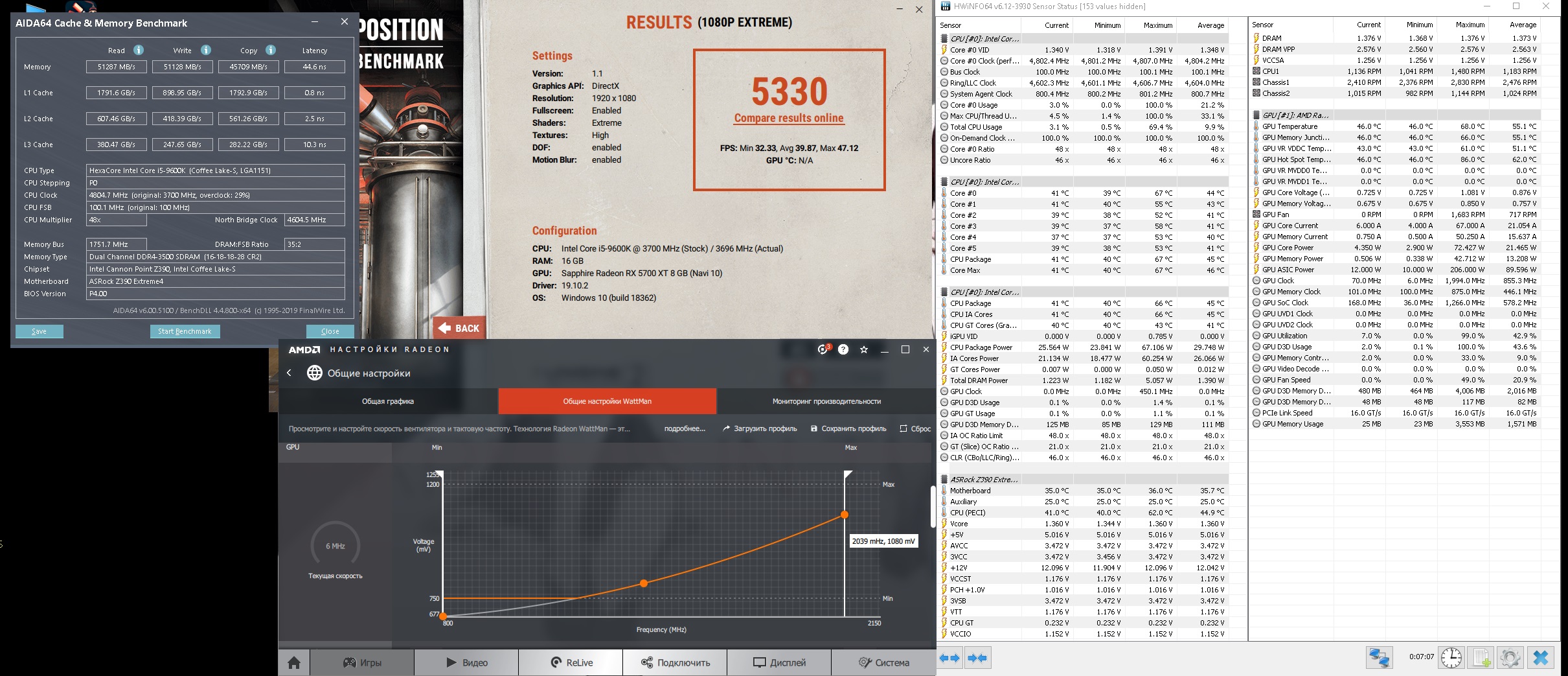Open the Radeon home icon tab
The width and height of the screenshot is (1568, 676).
[294, 662]
